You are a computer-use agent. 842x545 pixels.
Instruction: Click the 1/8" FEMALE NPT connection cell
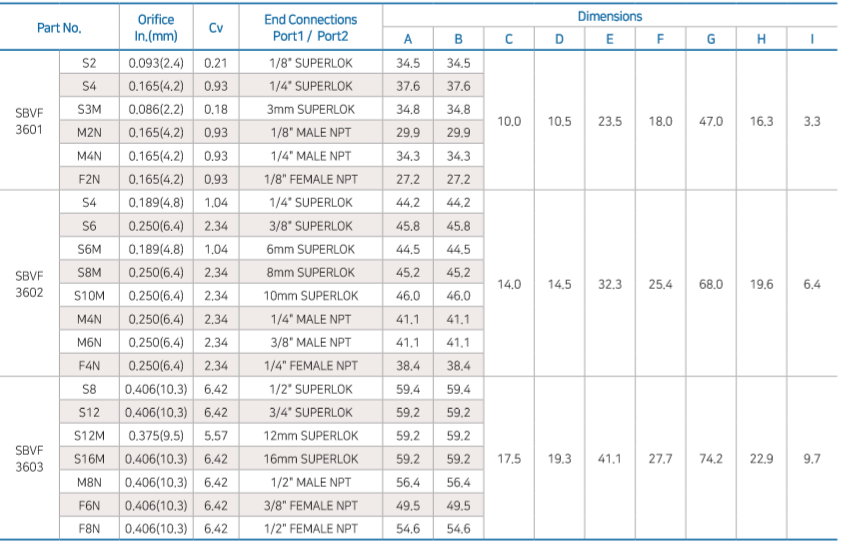coord(310,179)
